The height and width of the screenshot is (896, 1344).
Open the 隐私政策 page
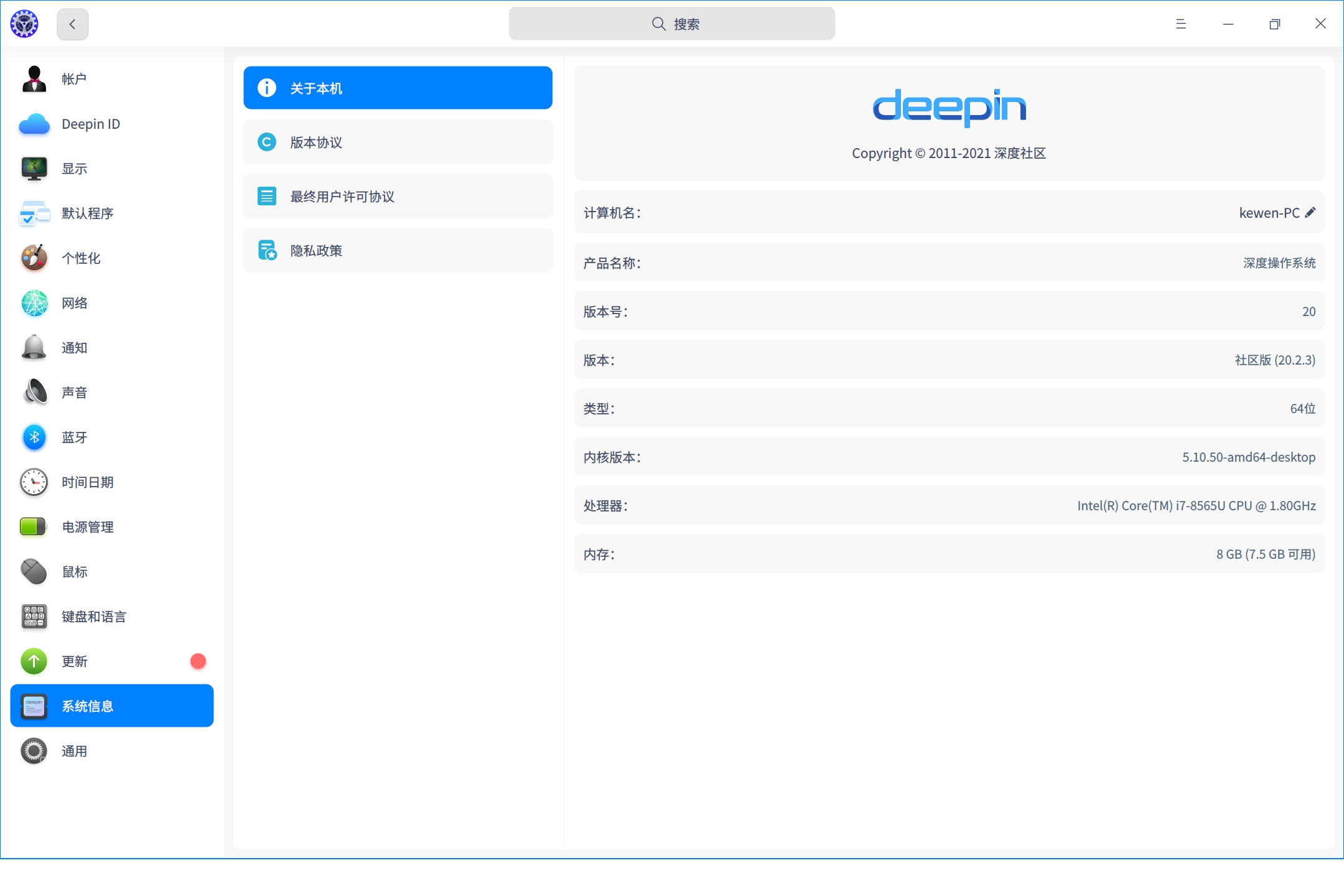pyautogui.click(x=398, y=251)
